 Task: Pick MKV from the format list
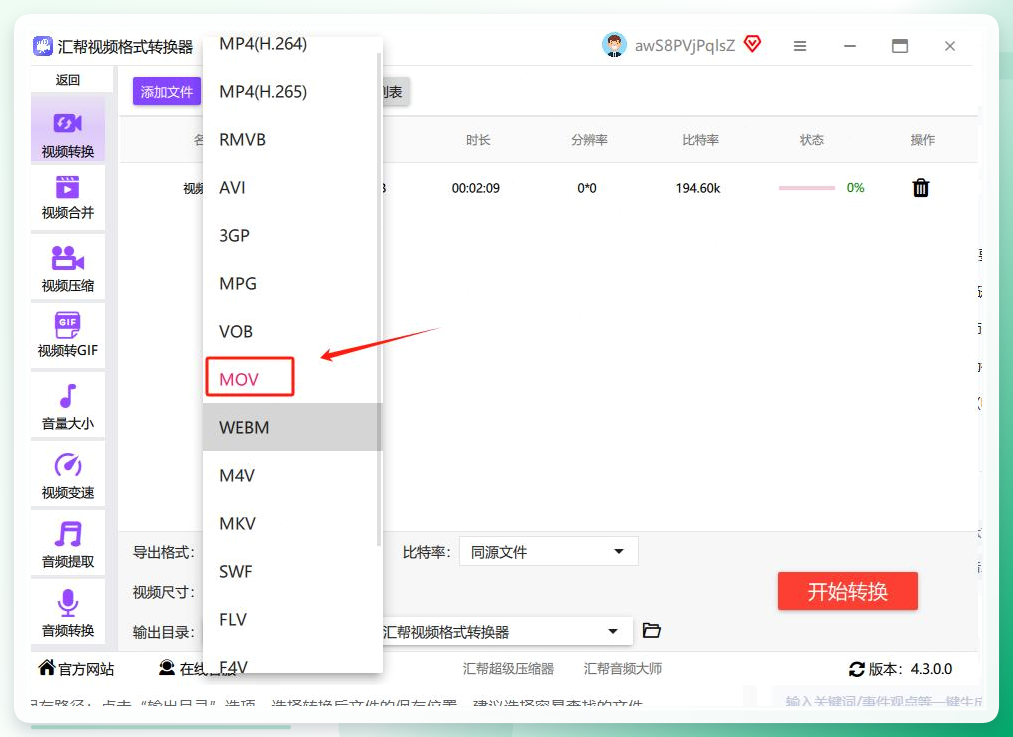point(292,523)
